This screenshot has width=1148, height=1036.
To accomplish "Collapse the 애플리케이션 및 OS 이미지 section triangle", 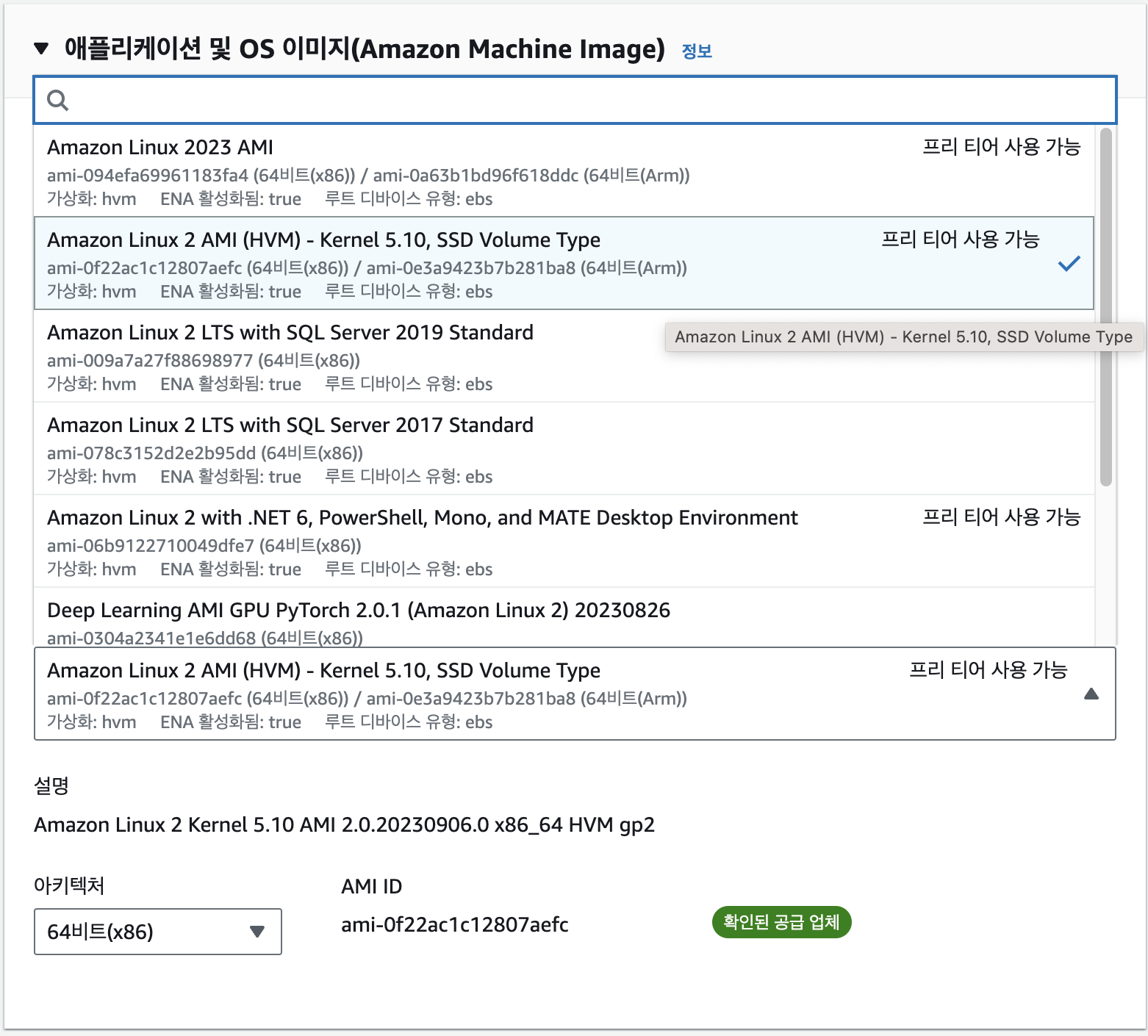I will click(41, 49).
